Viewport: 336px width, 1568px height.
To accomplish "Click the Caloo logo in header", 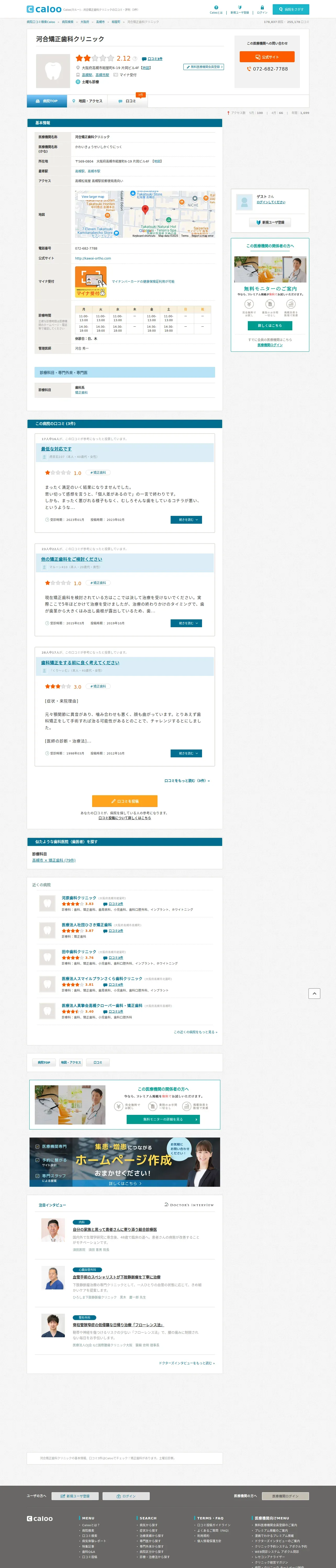I will pyautogui.click(x=44, y=9).
